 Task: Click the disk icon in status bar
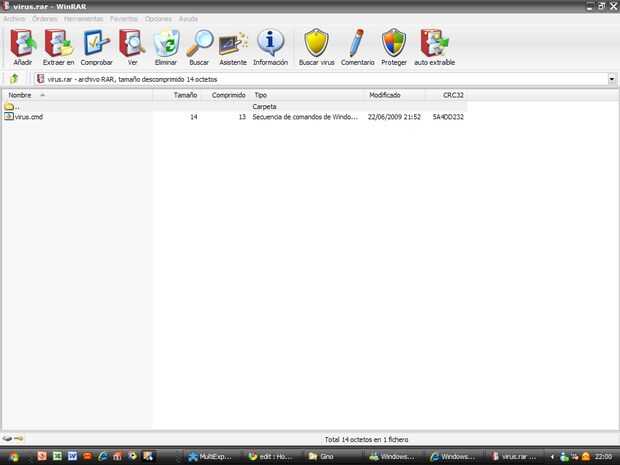pos(7,439)
